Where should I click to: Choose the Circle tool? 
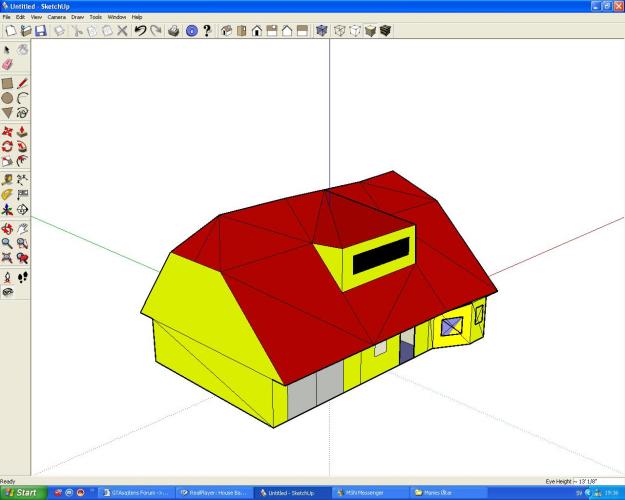point(8,99)
